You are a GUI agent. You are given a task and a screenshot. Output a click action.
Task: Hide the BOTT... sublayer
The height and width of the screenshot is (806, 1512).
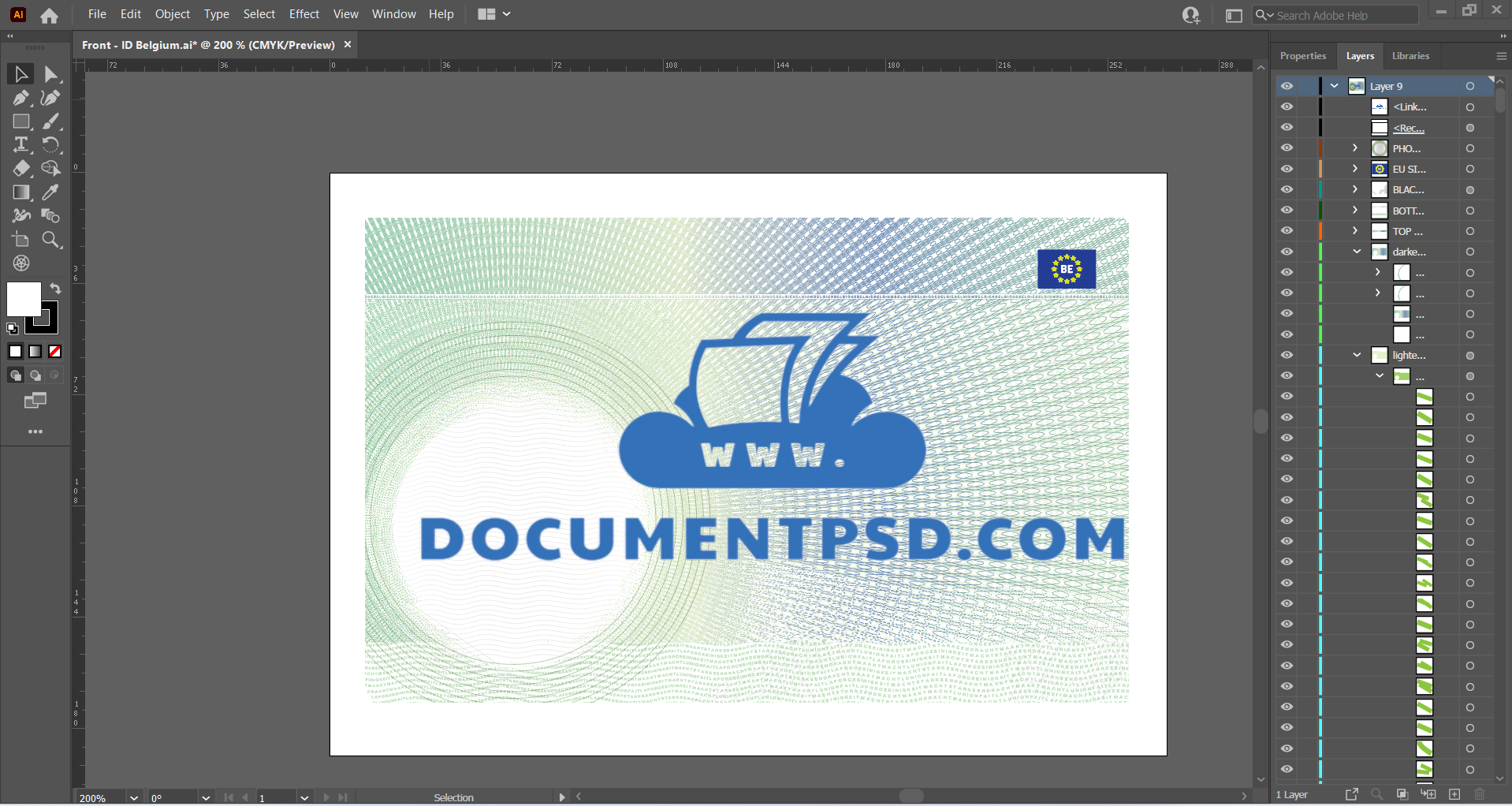click(1287, 210)
